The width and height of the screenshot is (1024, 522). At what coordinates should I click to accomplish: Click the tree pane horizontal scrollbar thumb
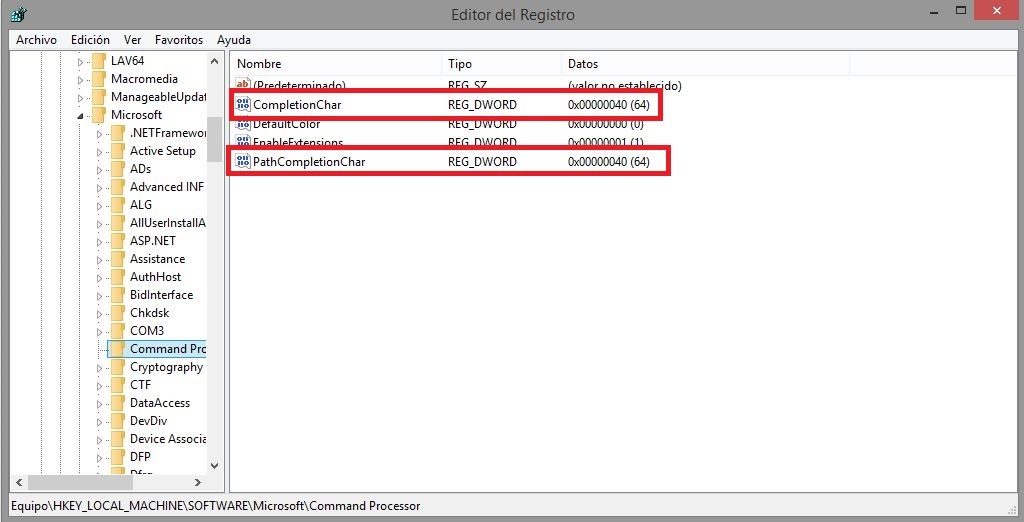point(80,482)
